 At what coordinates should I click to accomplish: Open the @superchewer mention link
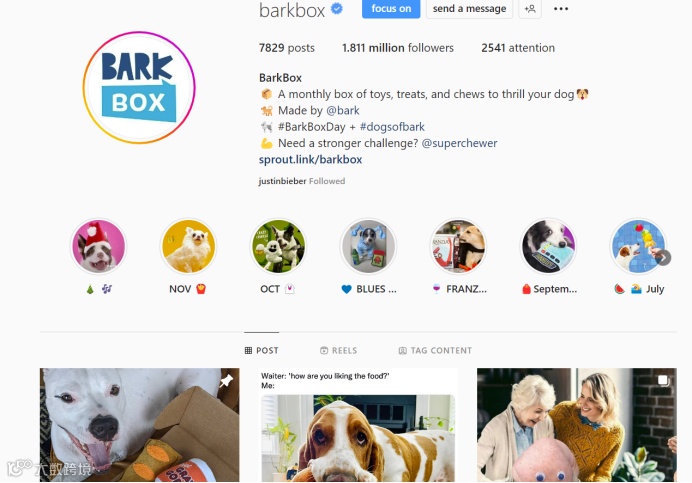pyautogui.click(x=459, y=143)
